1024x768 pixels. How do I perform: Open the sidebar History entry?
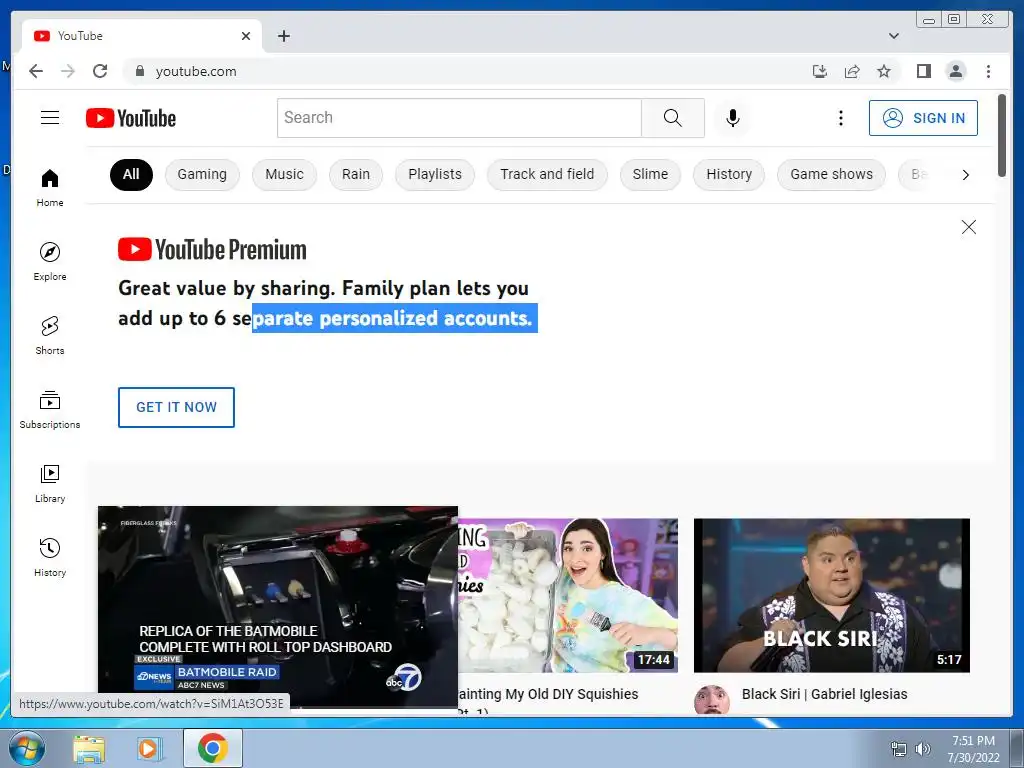pos(50,557)
